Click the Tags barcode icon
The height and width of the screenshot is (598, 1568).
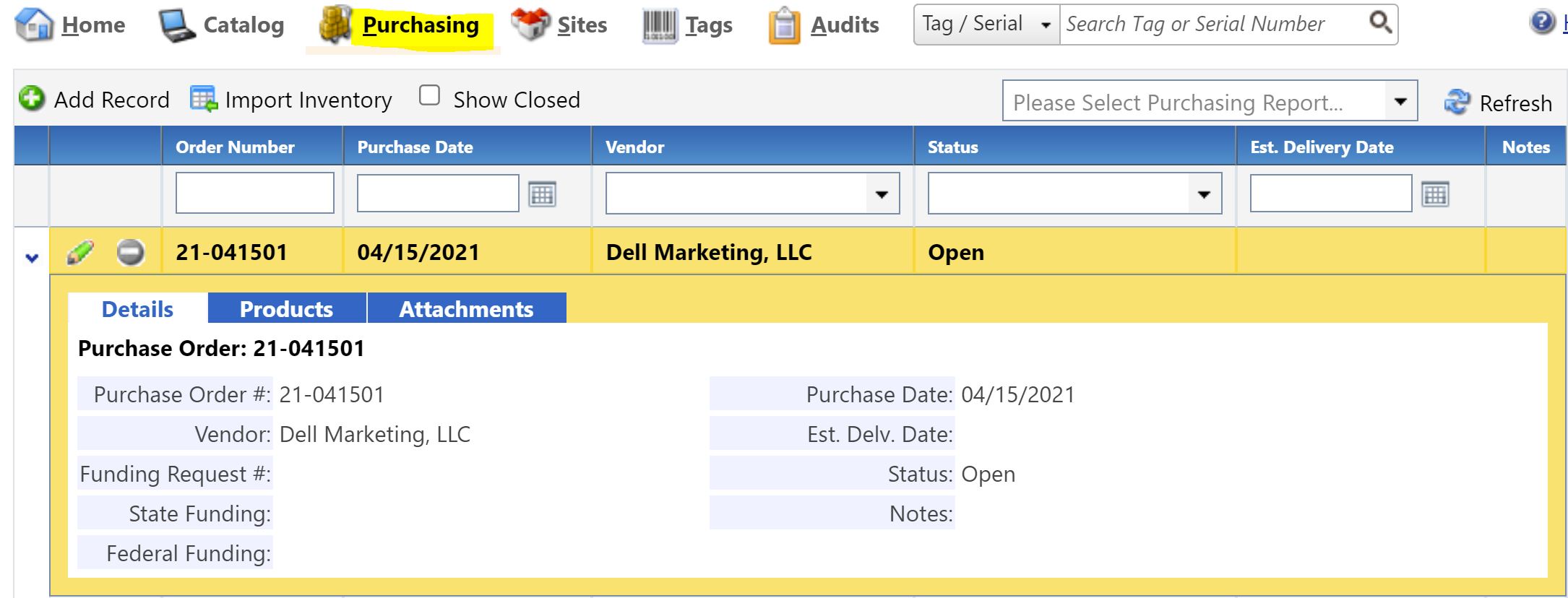[660, 26]
